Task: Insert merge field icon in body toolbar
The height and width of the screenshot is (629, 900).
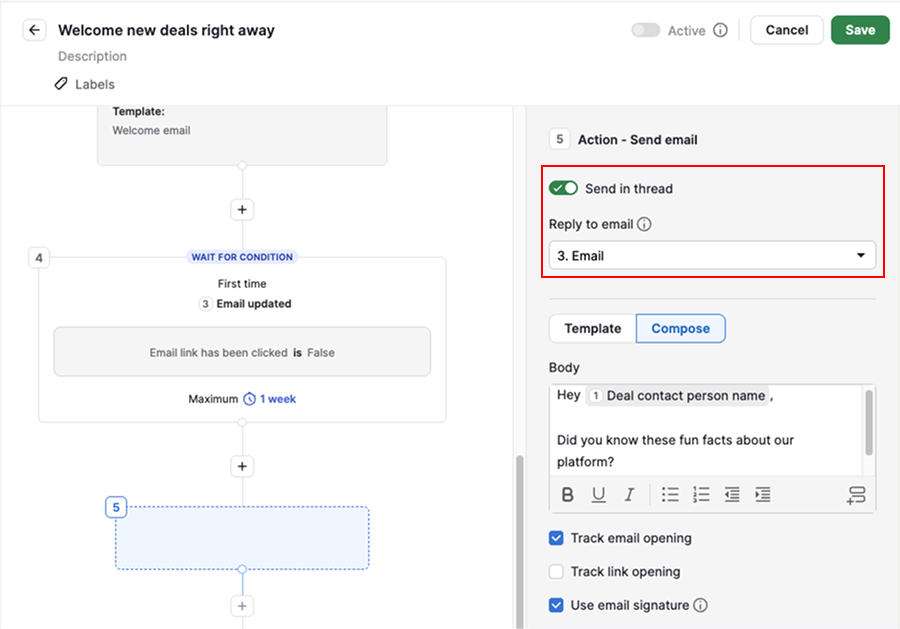Action: point(856,495)
